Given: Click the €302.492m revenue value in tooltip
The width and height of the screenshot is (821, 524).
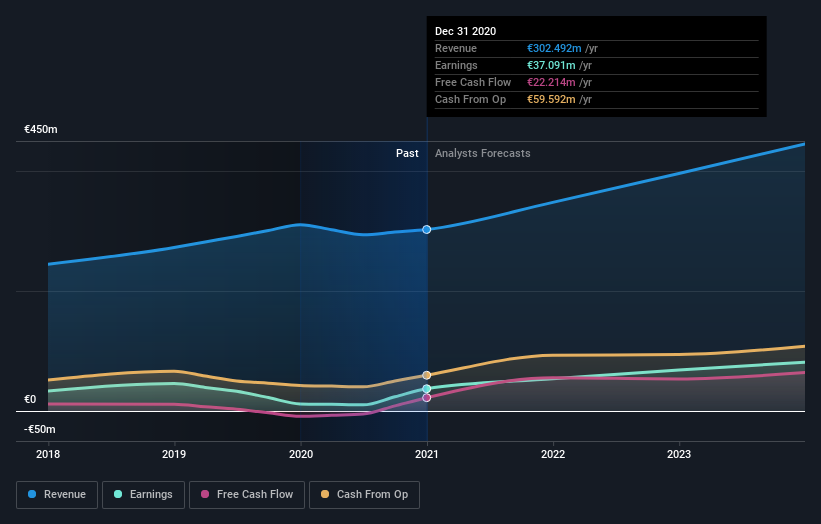Looking at the screenshot, I should (554, 48).
